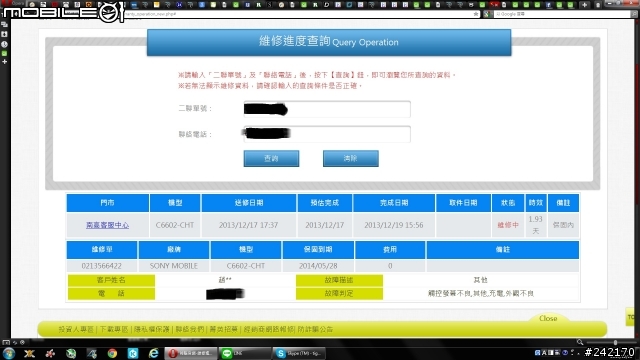Click the 送修日期 column header

[249, 203]
